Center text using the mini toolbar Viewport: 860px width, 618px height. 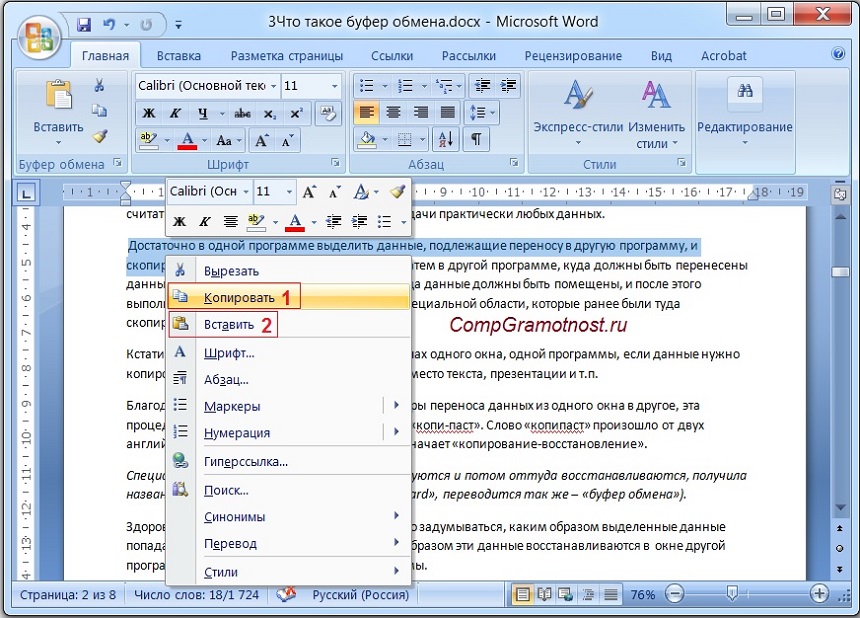click(x=230, y=221)
